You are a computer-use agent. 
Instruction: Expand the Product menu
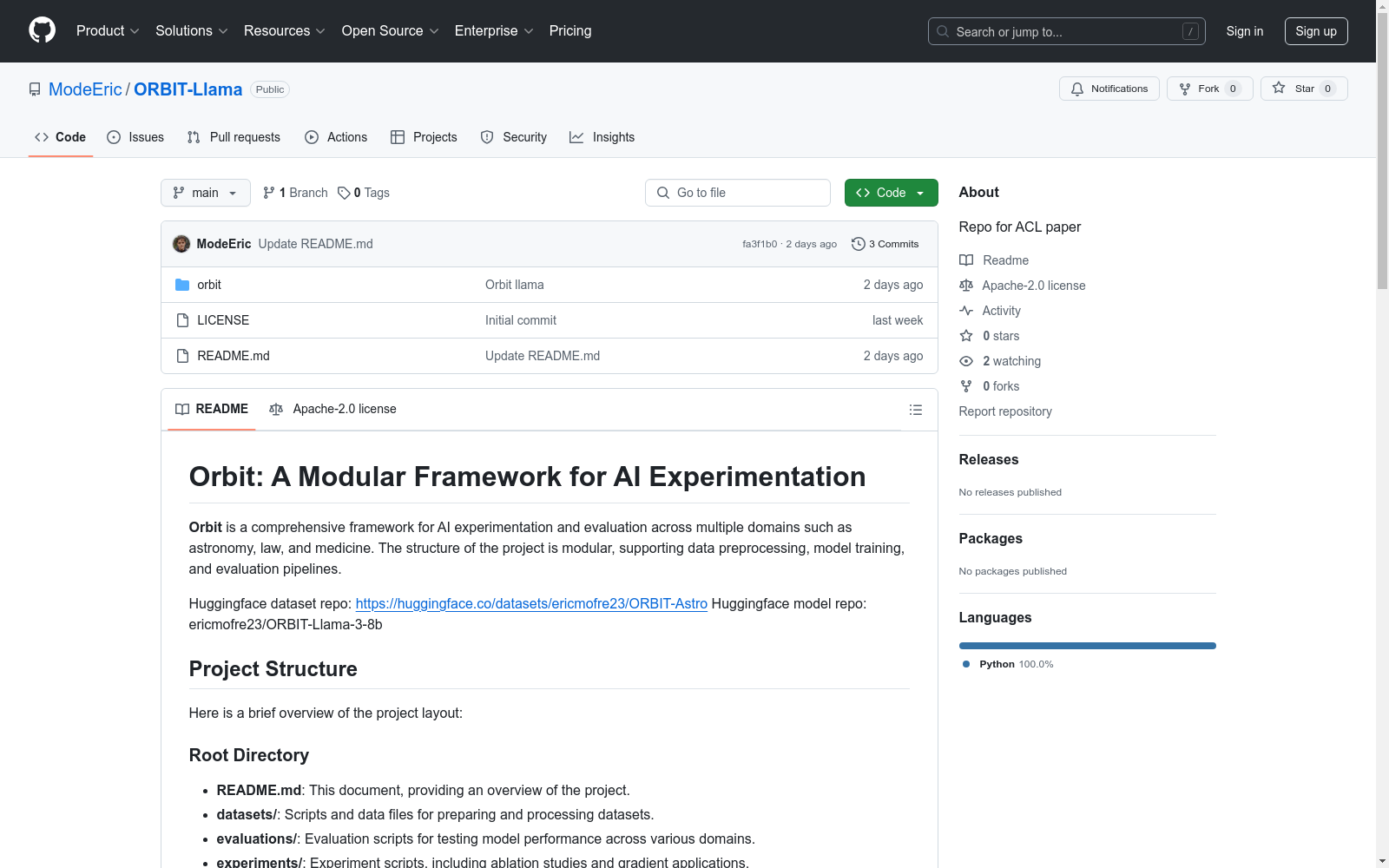pyautogui.click(x=108, y=30)
